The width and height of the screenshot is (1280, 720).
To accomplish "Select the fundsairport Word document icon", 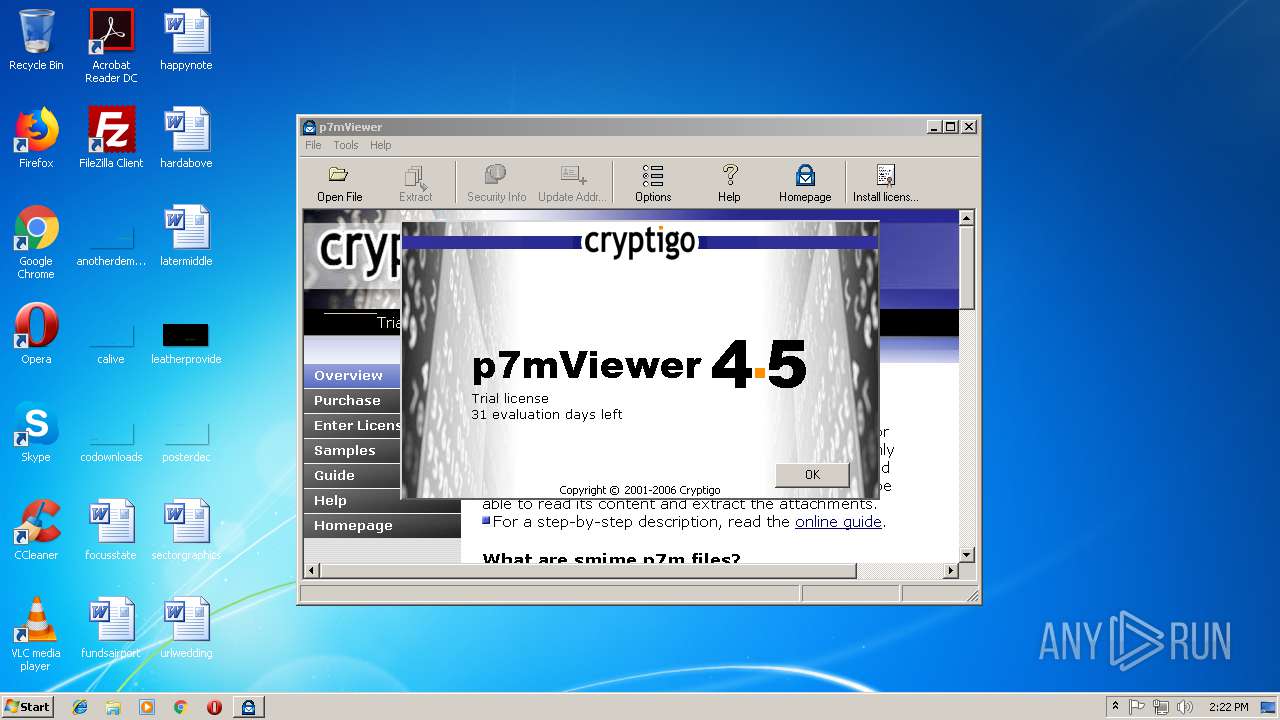I will click(x=111, y=628).
